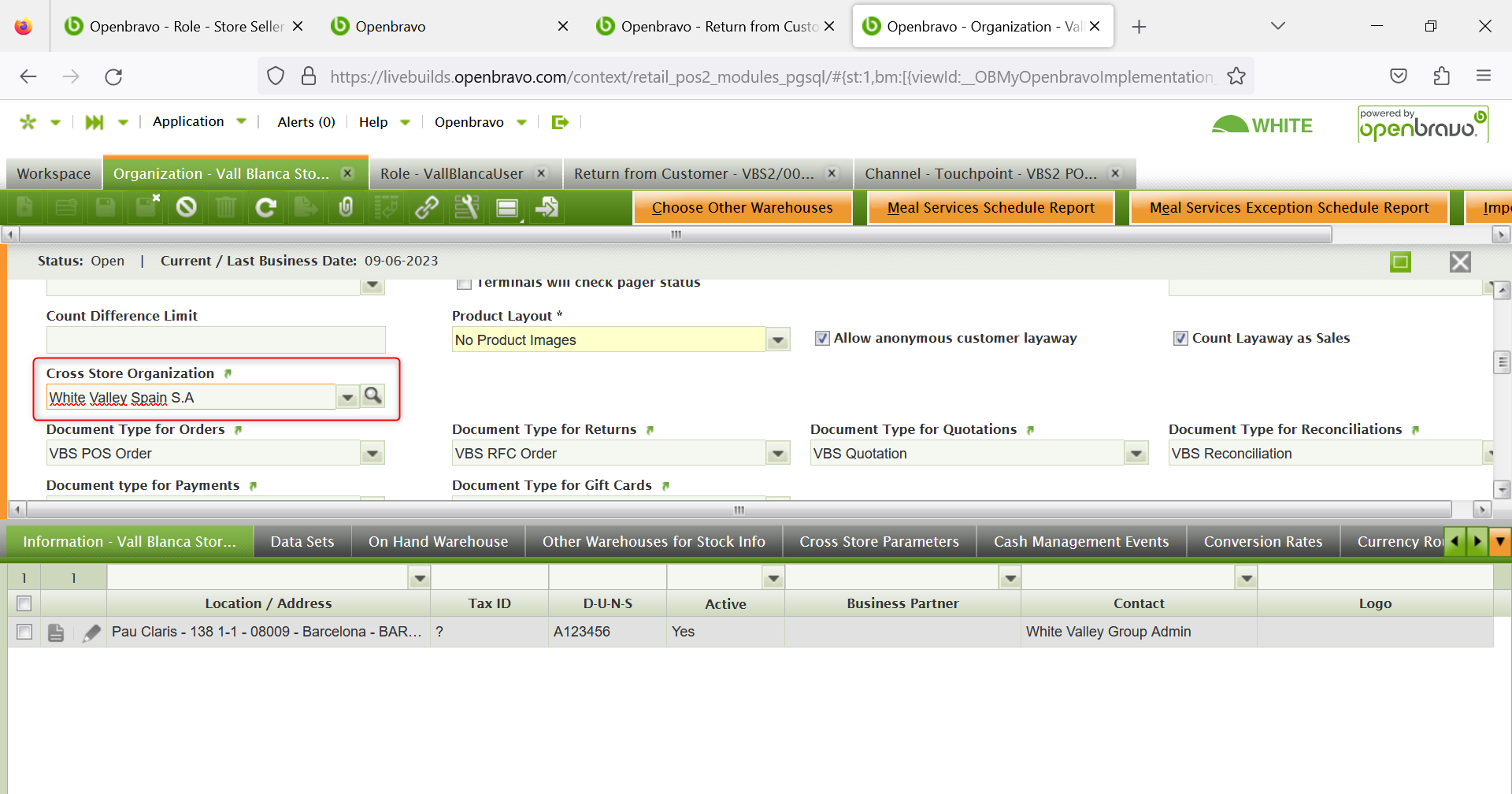Screen dimensions: 1512x794
Task: Toggle the Count Layaway as Sales checkbox
Action: point(1180,339)
